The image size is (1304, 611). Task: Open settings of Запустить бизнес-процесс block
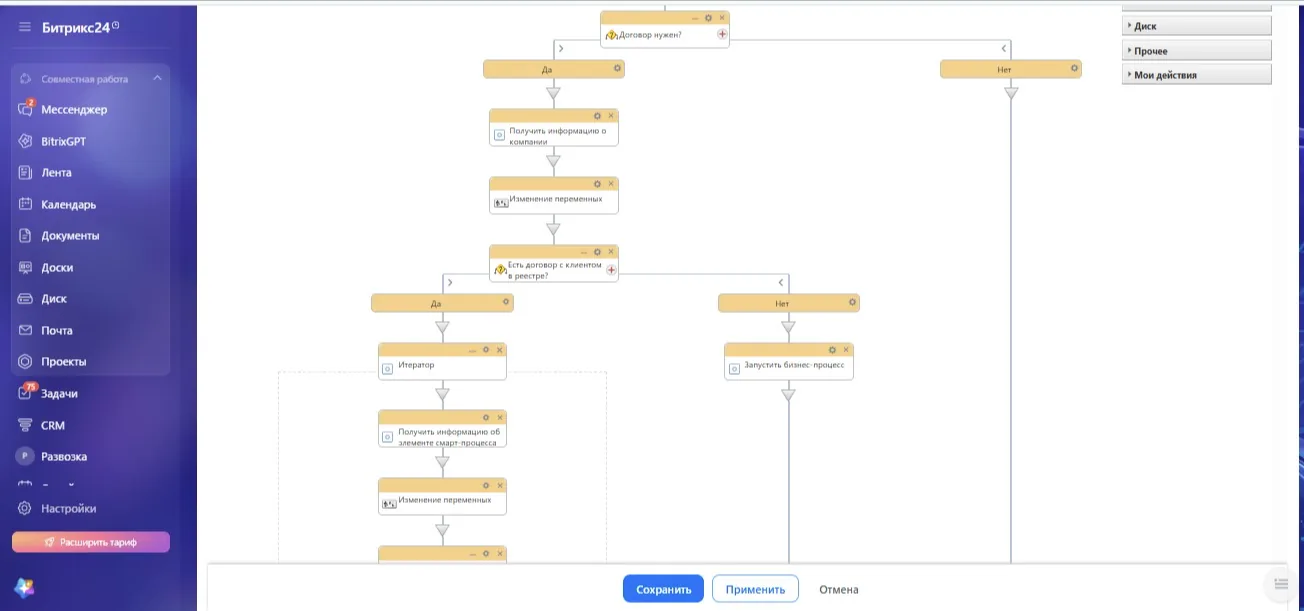tap(833, 349)
